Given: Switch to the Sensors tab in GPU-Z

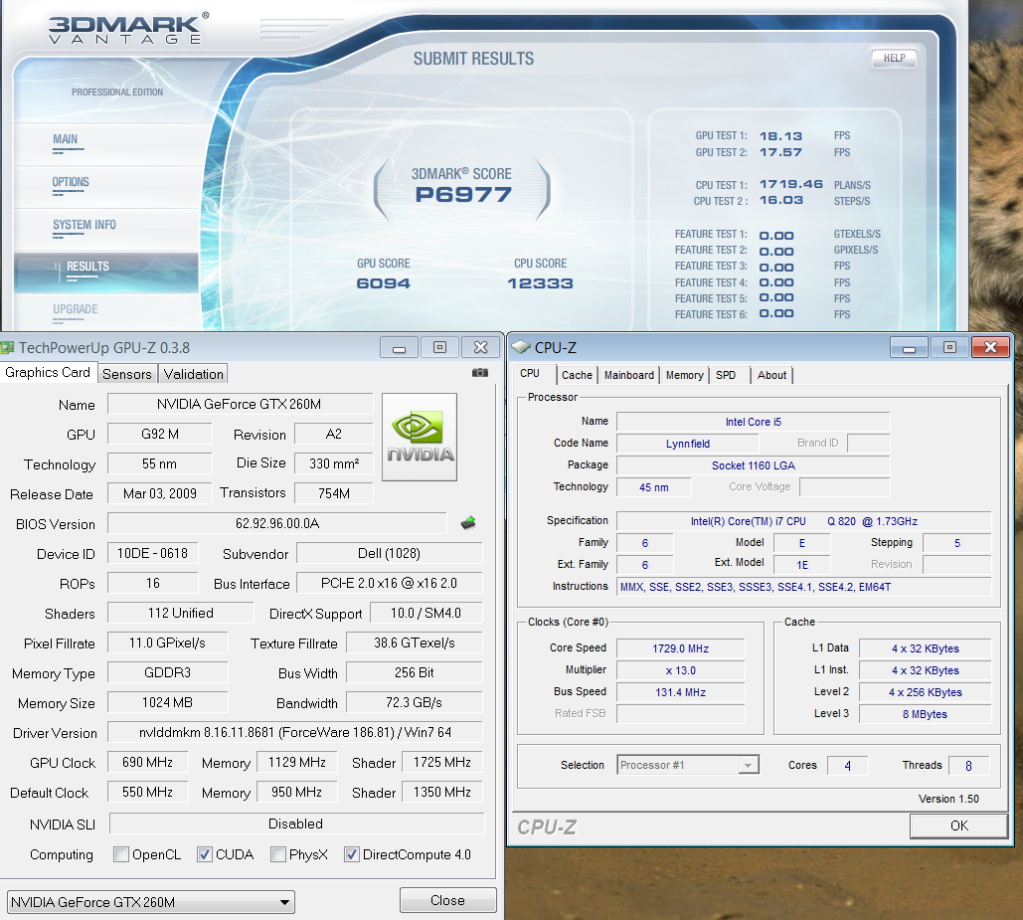Looking at the screenshot, I should pyautogui.click(x=127, y=374).
